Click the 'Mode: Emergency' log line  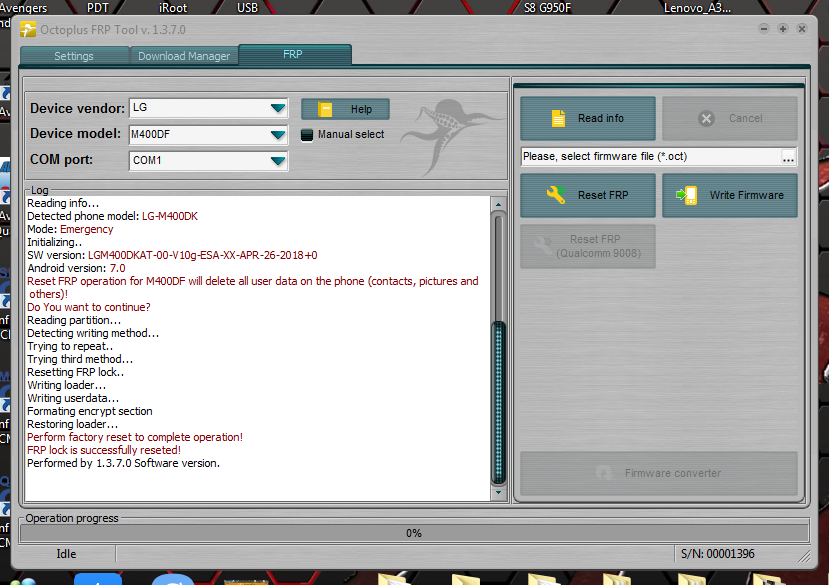[70, 230]
